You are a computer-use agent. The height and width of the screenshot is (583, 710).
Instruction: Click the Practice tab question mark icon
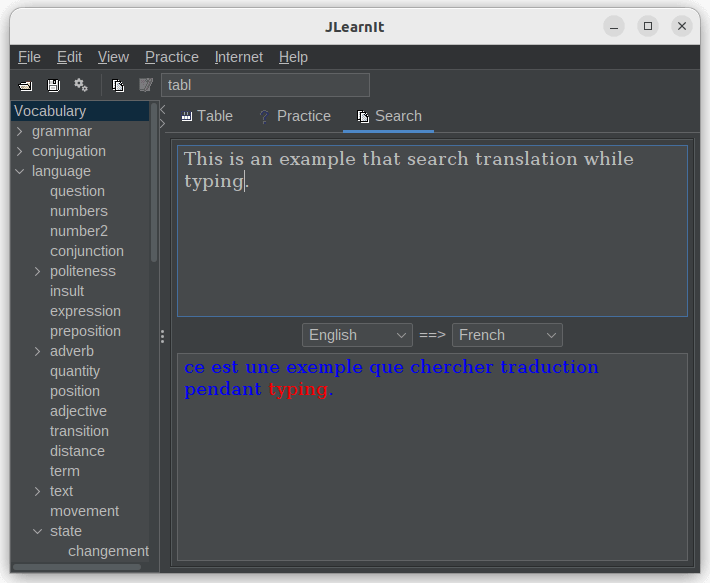264,117
